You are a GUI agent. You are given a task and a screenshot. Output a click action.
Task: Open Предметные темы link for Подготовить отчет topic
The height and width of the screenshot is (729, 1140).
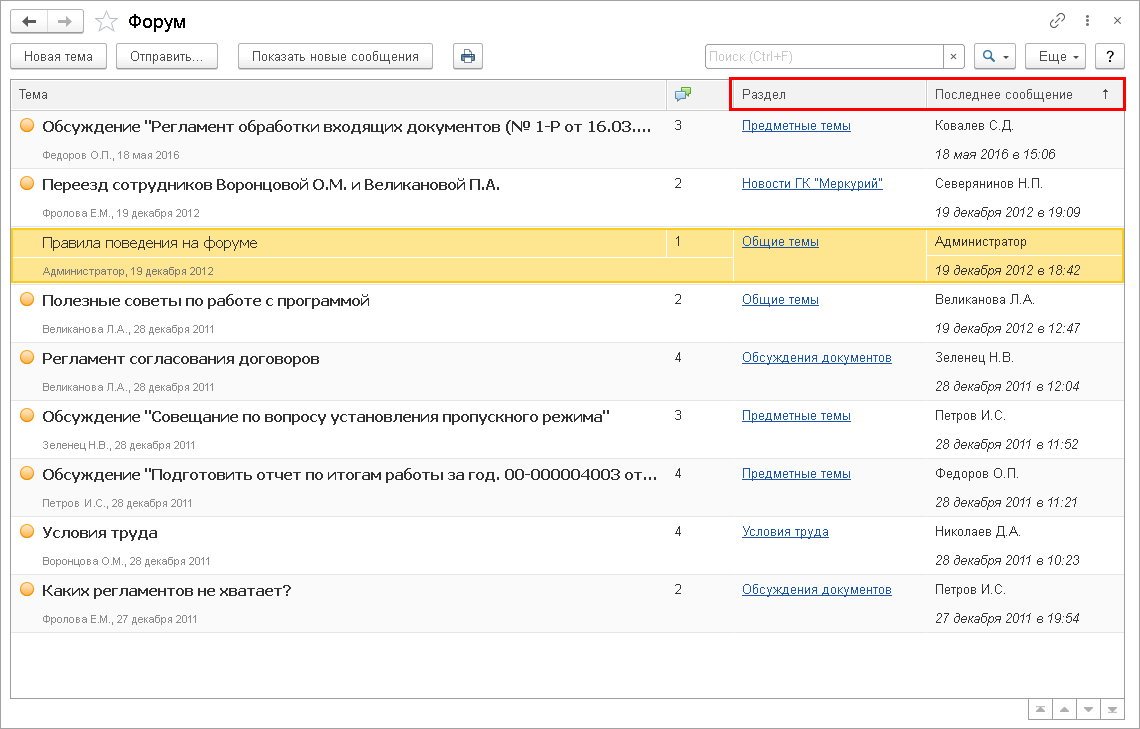[796, 474]
